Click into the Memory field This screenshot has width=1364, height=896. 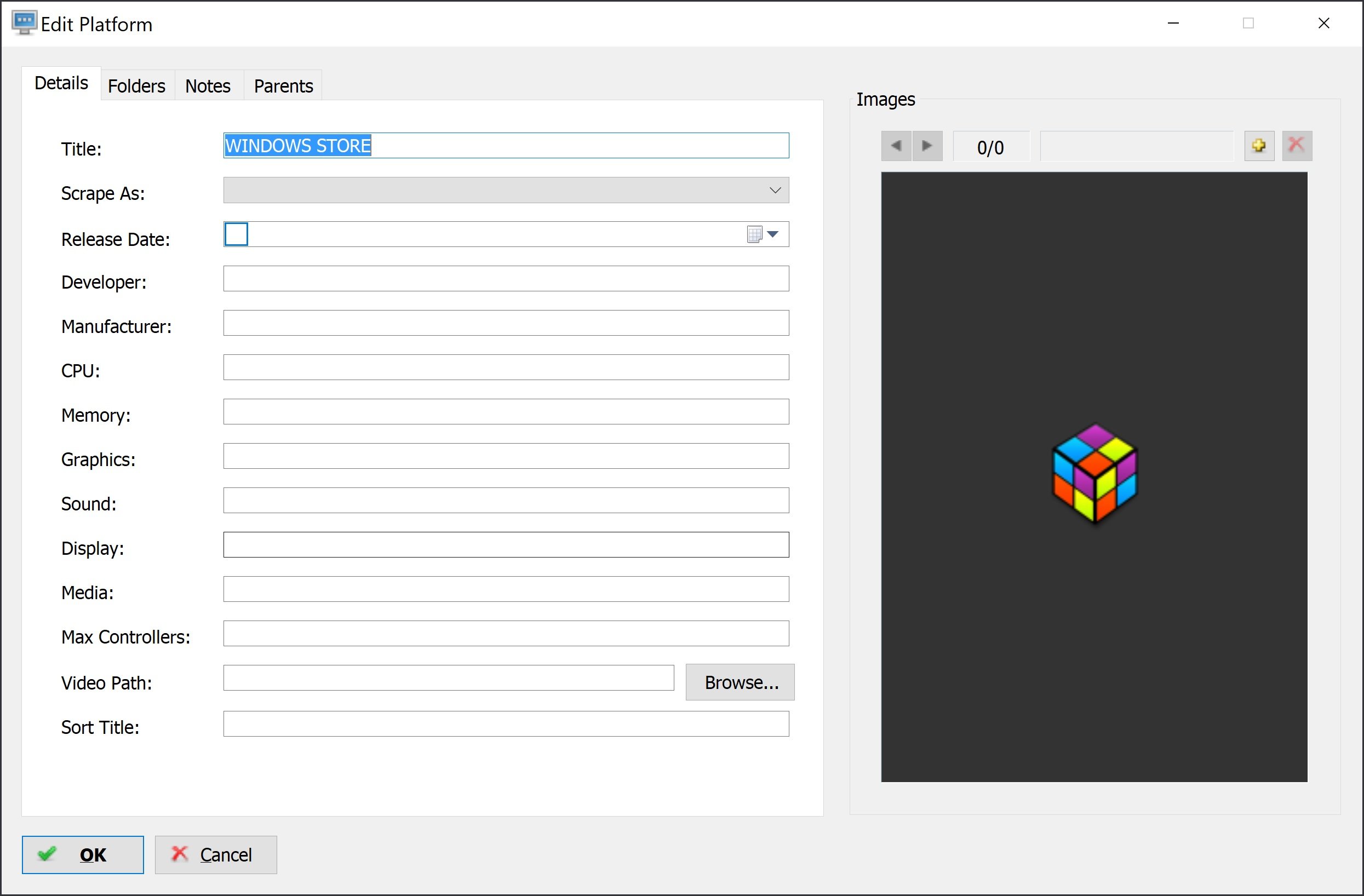tap(506, 412)
